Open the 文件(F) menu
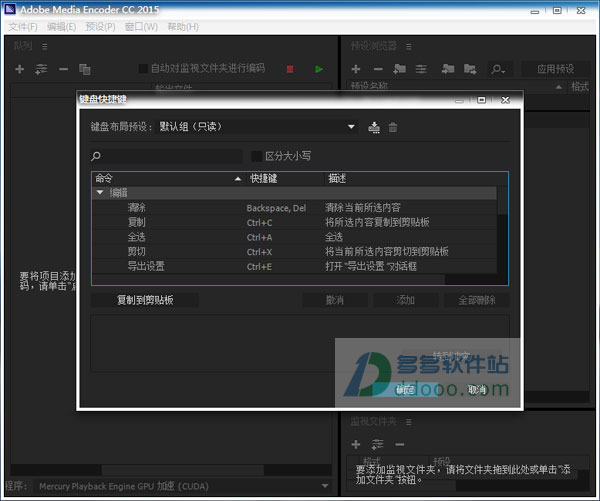This screenshot has width=600, height=501. click(23, 27)
